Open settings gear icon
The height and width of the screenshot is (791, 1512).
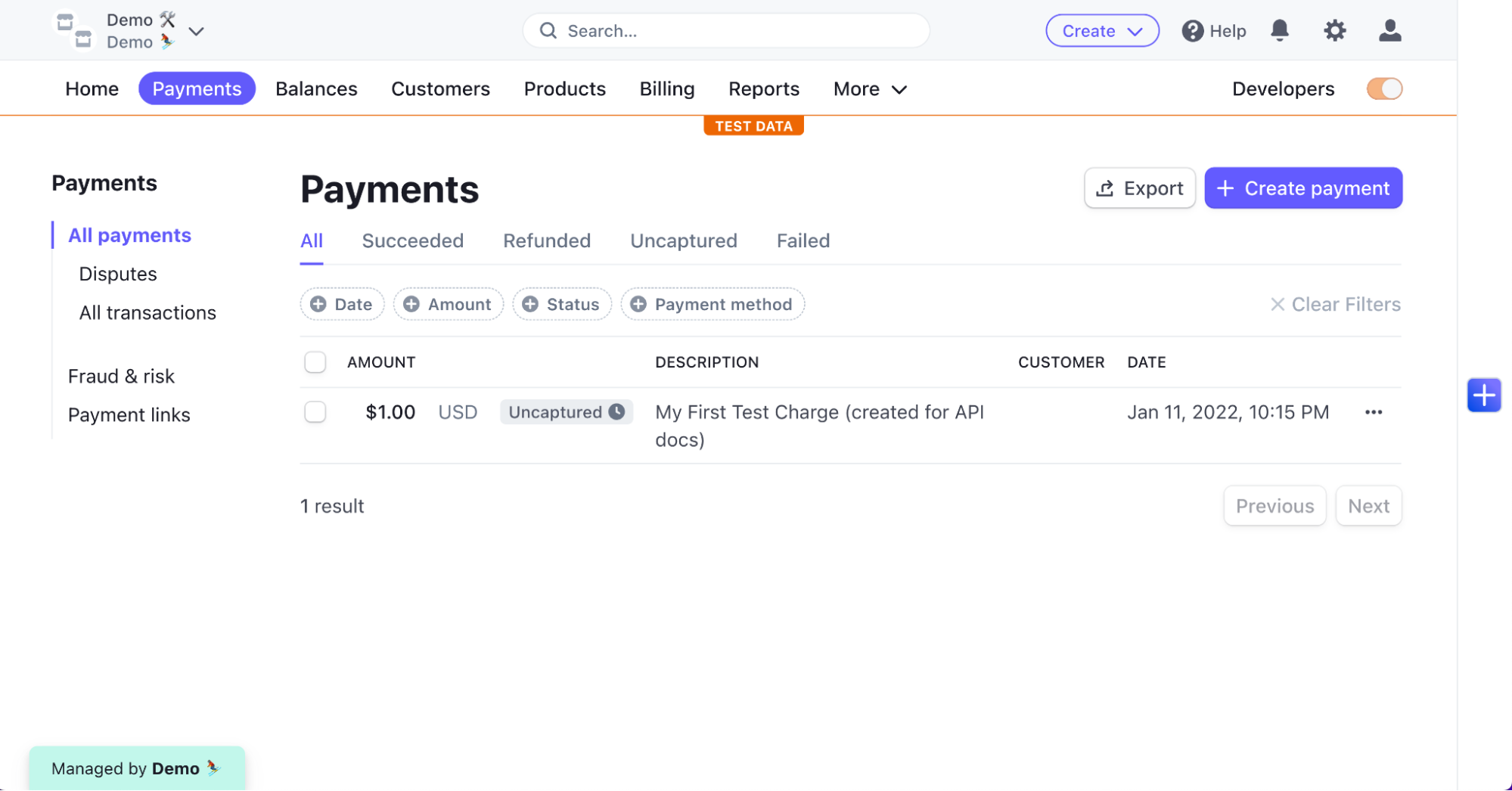1334,30
